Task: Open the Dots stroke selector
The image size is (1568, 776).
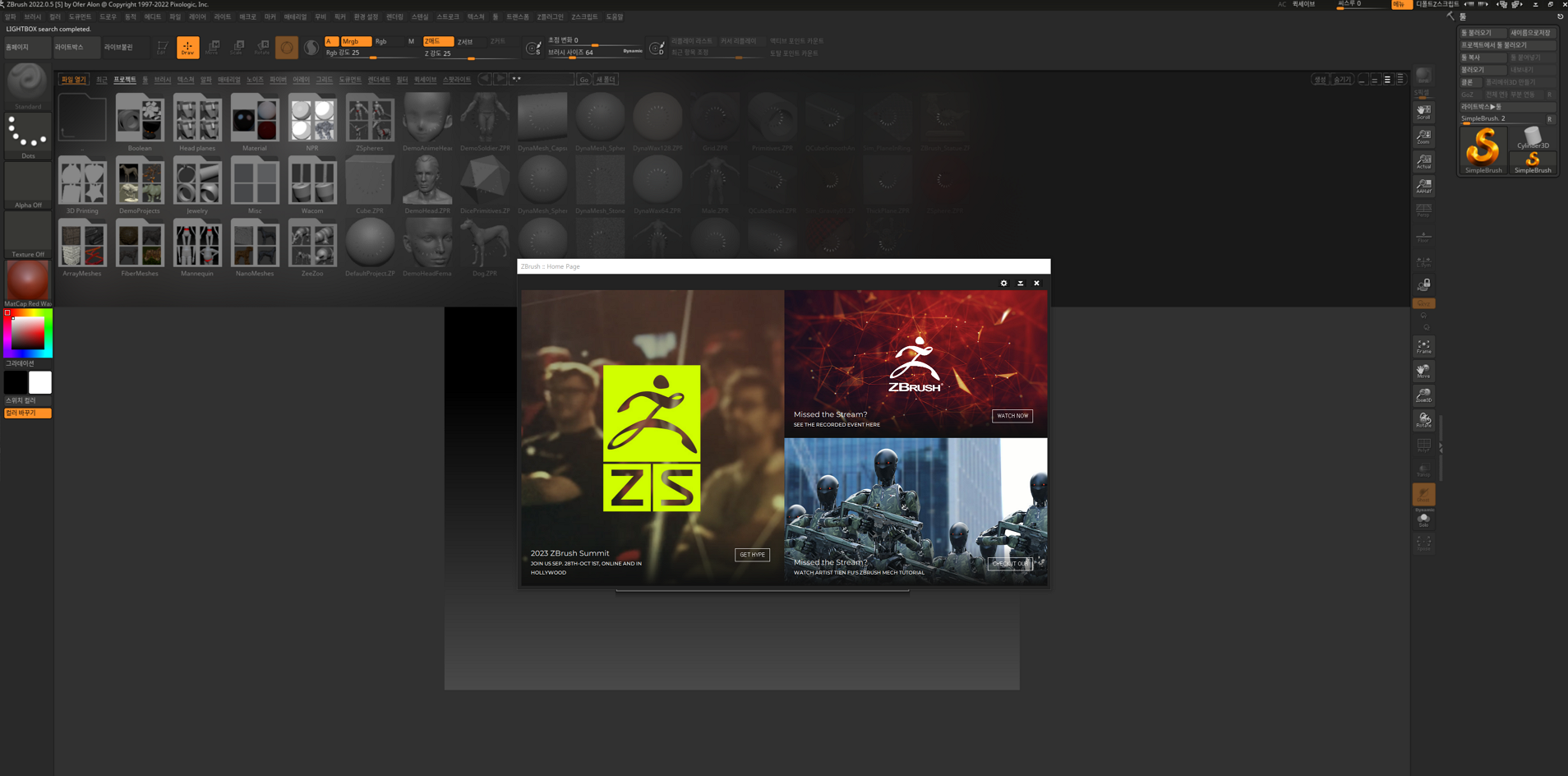Action: [28, 136]
